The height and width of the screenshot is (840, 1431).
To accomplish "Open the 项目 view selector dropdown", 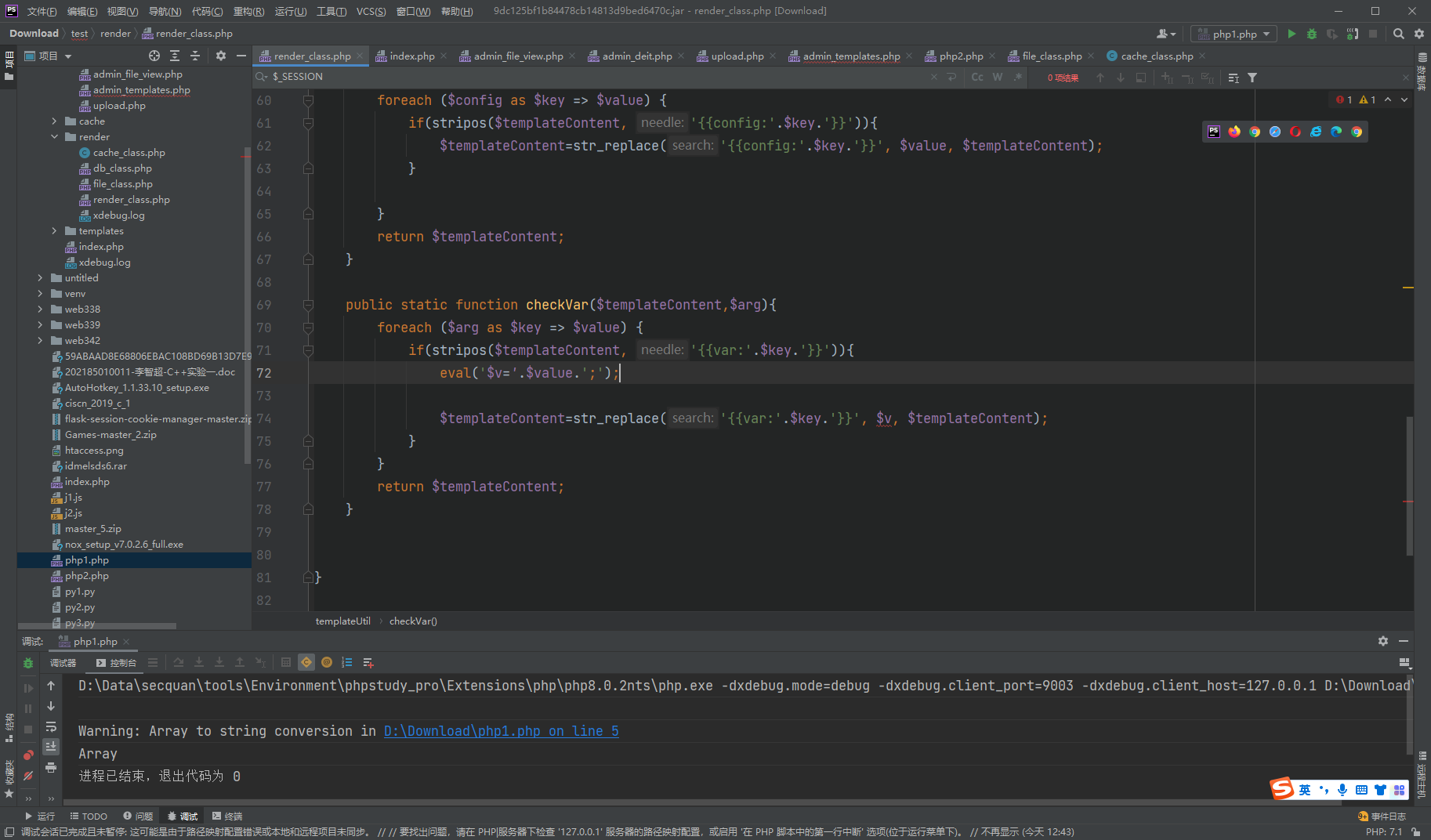I will pyautogui.click(x=49, y=56).
